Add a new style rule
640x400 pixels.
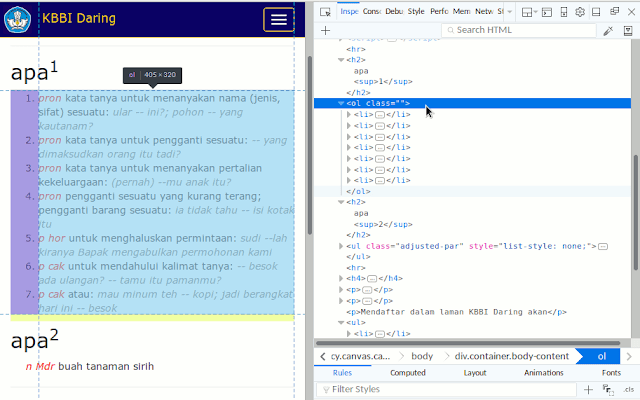pyautogui.click(x=588, y=389)
